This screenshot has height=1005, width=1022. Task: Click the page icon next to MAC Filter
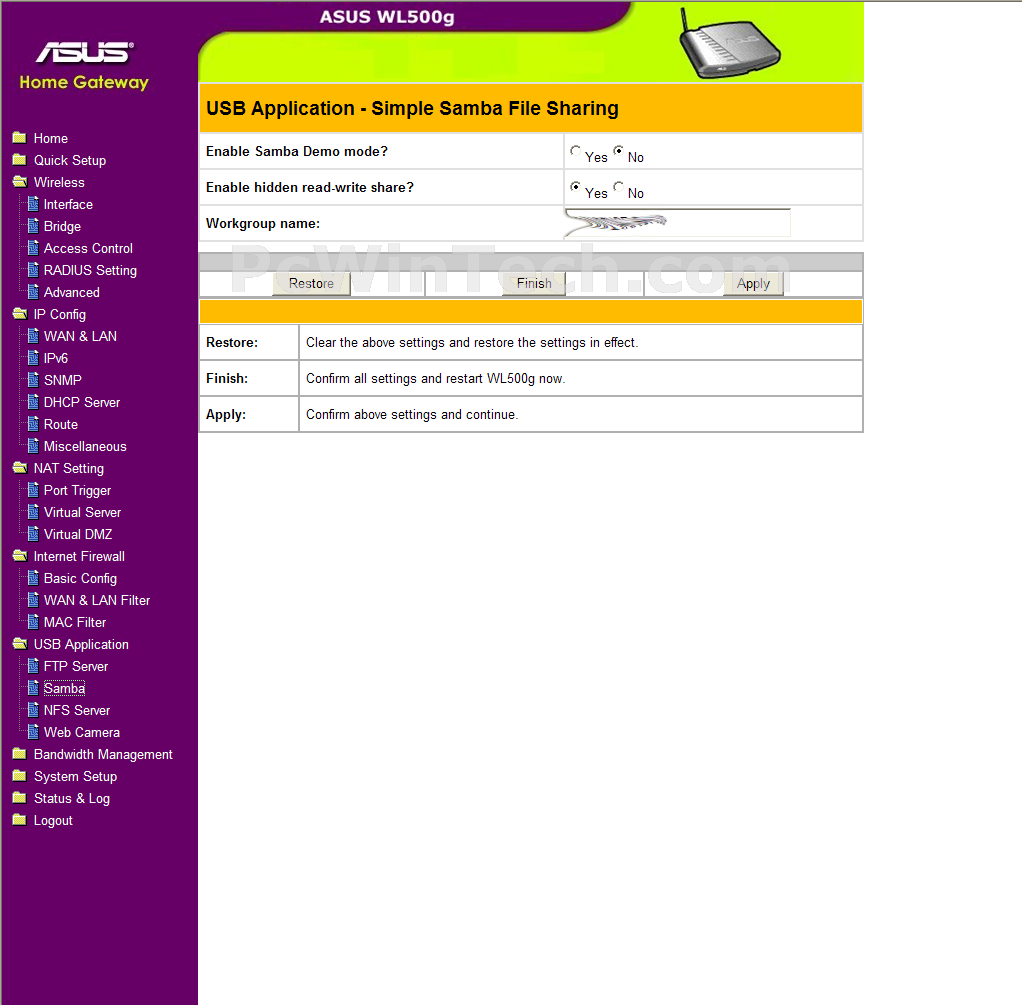(33, 622)
